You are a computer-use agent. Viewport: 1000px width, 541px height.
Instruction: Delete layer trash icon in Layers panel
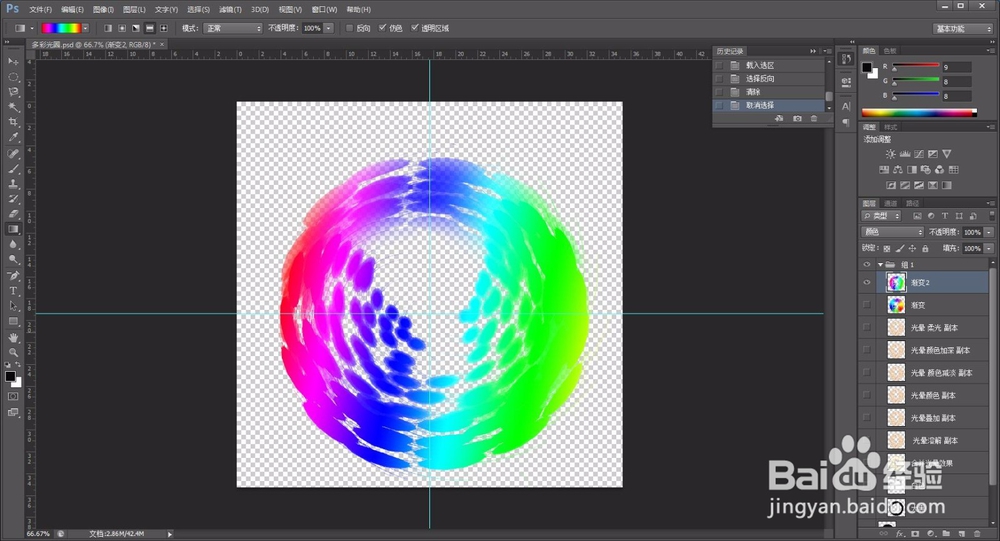[977, 533]
